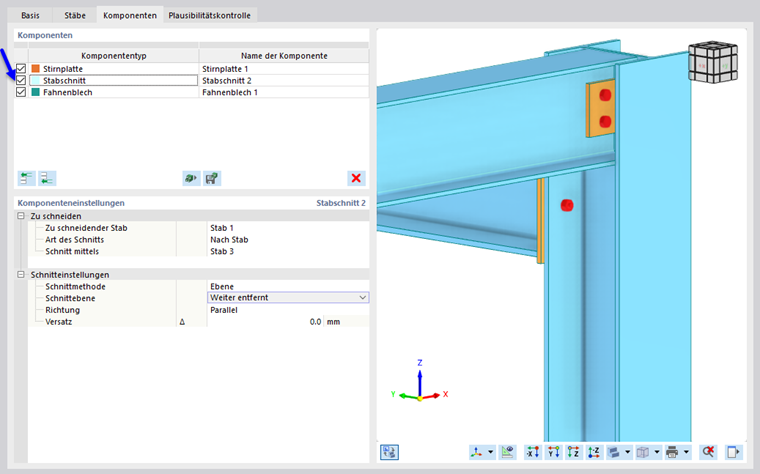760x474 pixels.
Task: Click transparent box render icon
Action: pos(643,452)
